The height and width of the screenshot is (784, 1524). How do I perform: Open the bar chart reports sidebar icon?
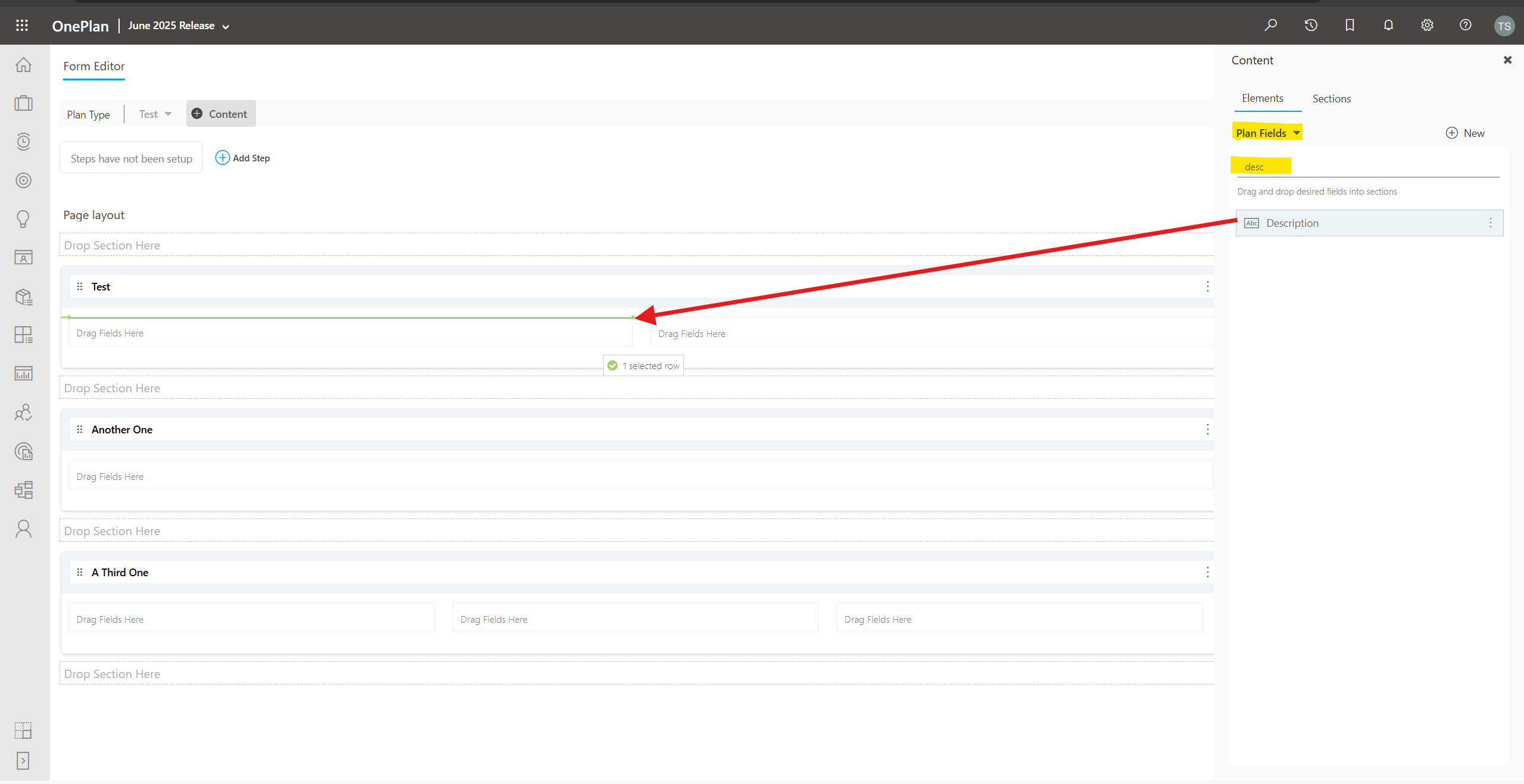pyautogui.click(x=23, y=373)
